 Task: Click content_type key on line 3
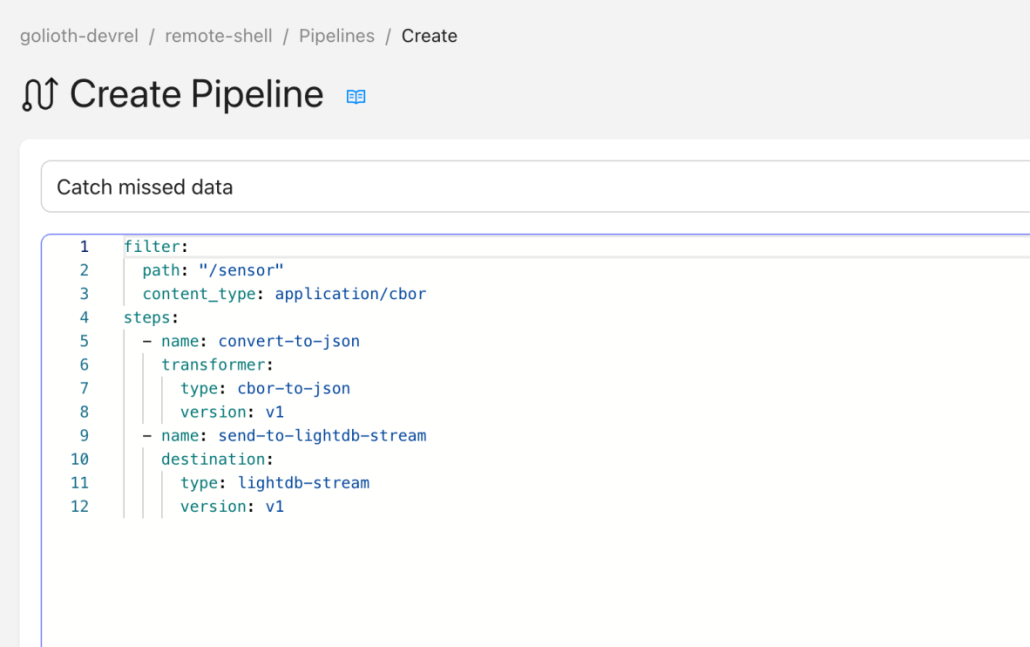click(x=199, y=294)
